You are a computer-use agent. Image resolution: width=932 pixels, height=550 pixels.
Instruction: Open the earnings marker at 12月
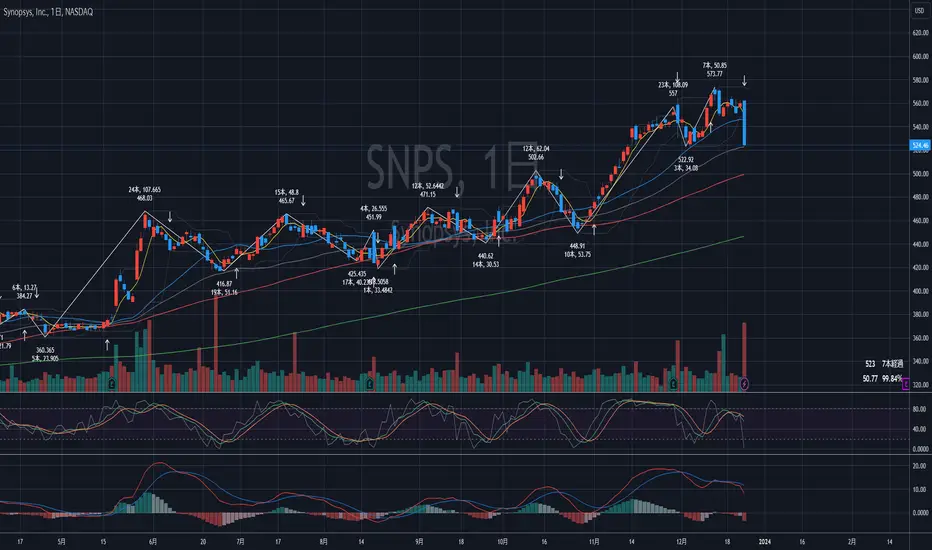click(673, 385)
